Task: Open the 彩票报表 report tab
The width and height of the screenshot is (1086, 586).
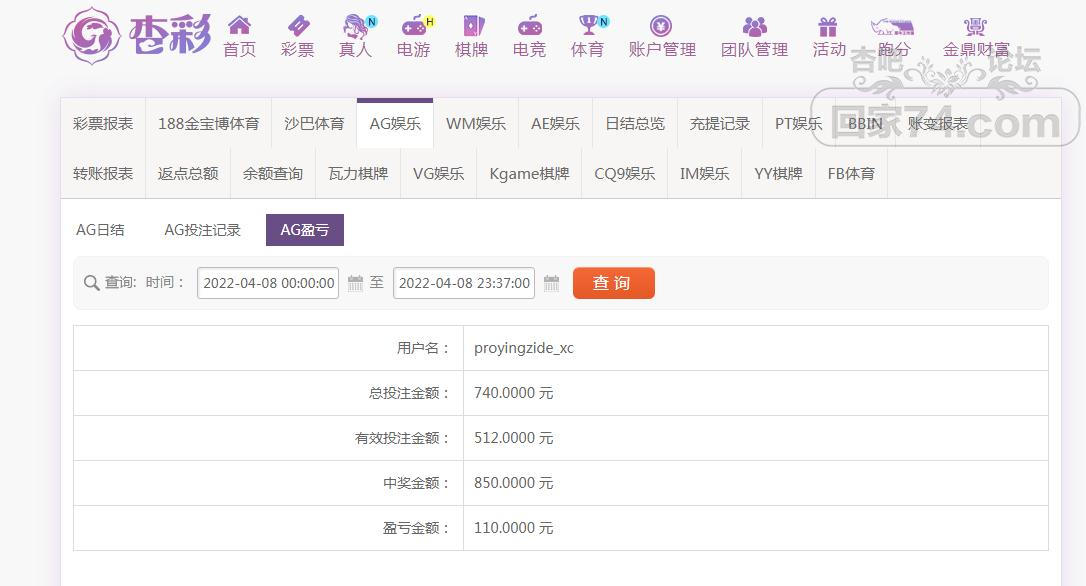Action: click(x=103, y=124)
